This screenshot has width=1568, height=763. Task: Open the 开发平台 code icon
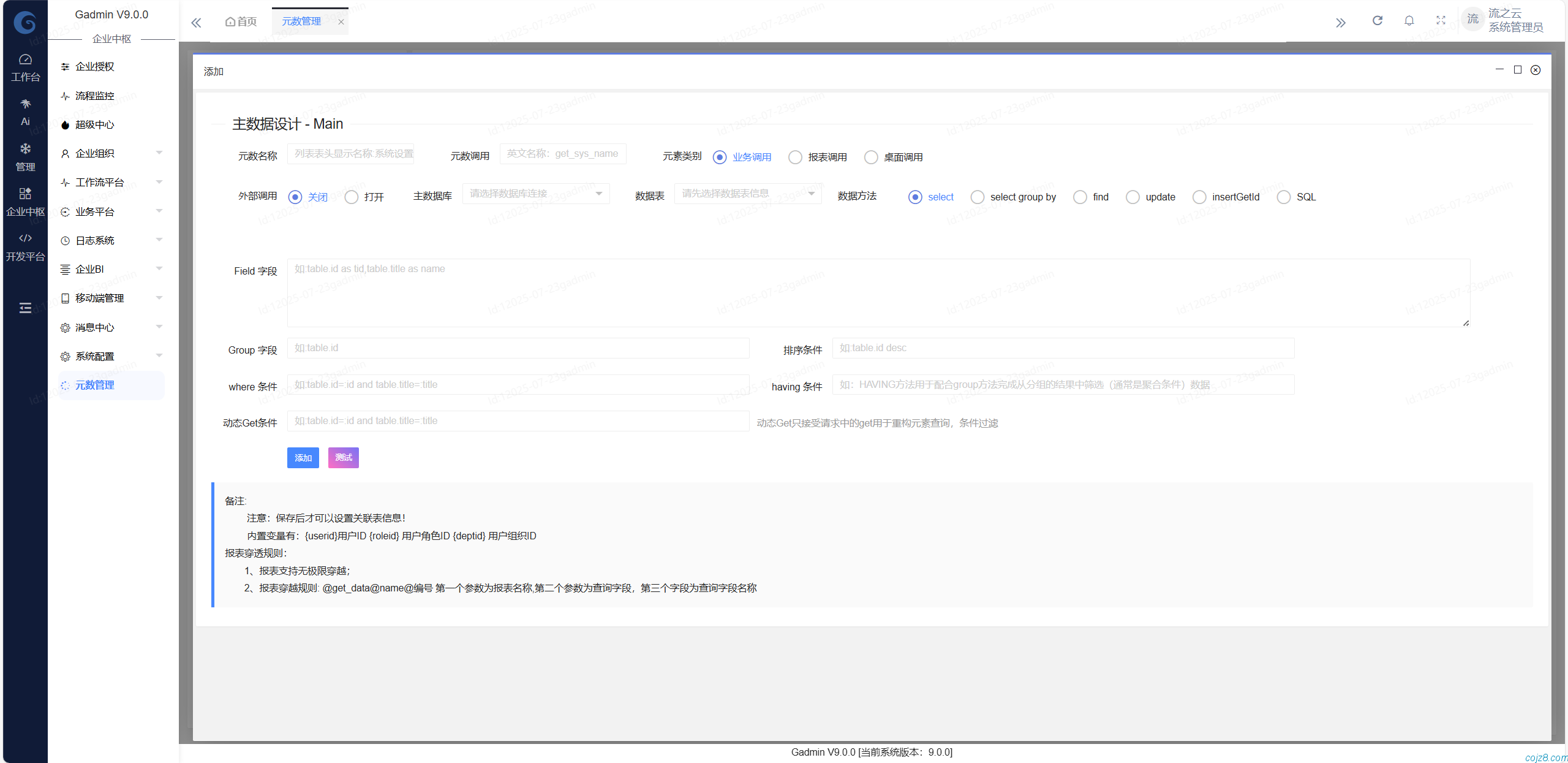point(25,246)
